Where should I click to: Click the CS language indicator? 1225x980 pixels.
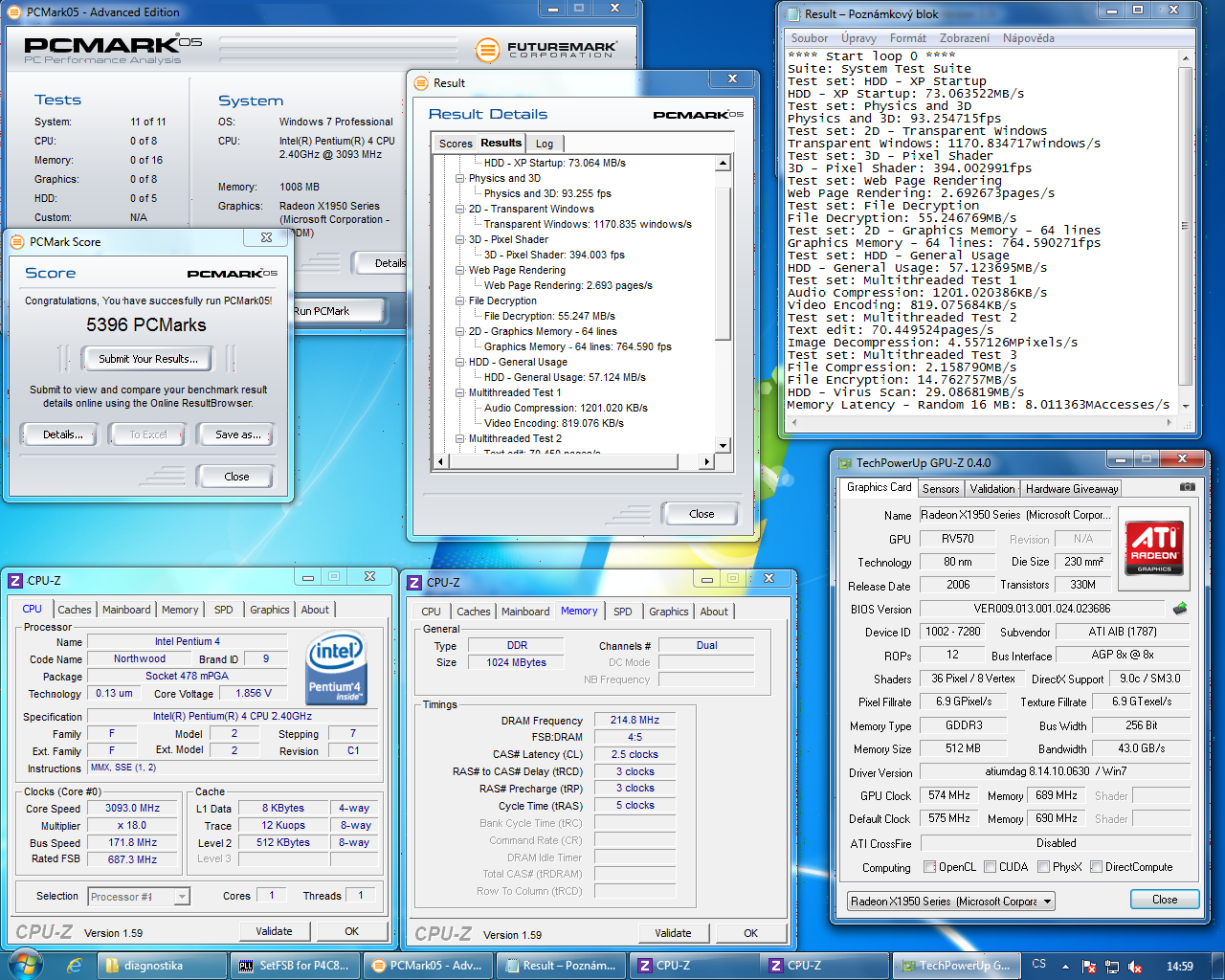point(1039,965)
